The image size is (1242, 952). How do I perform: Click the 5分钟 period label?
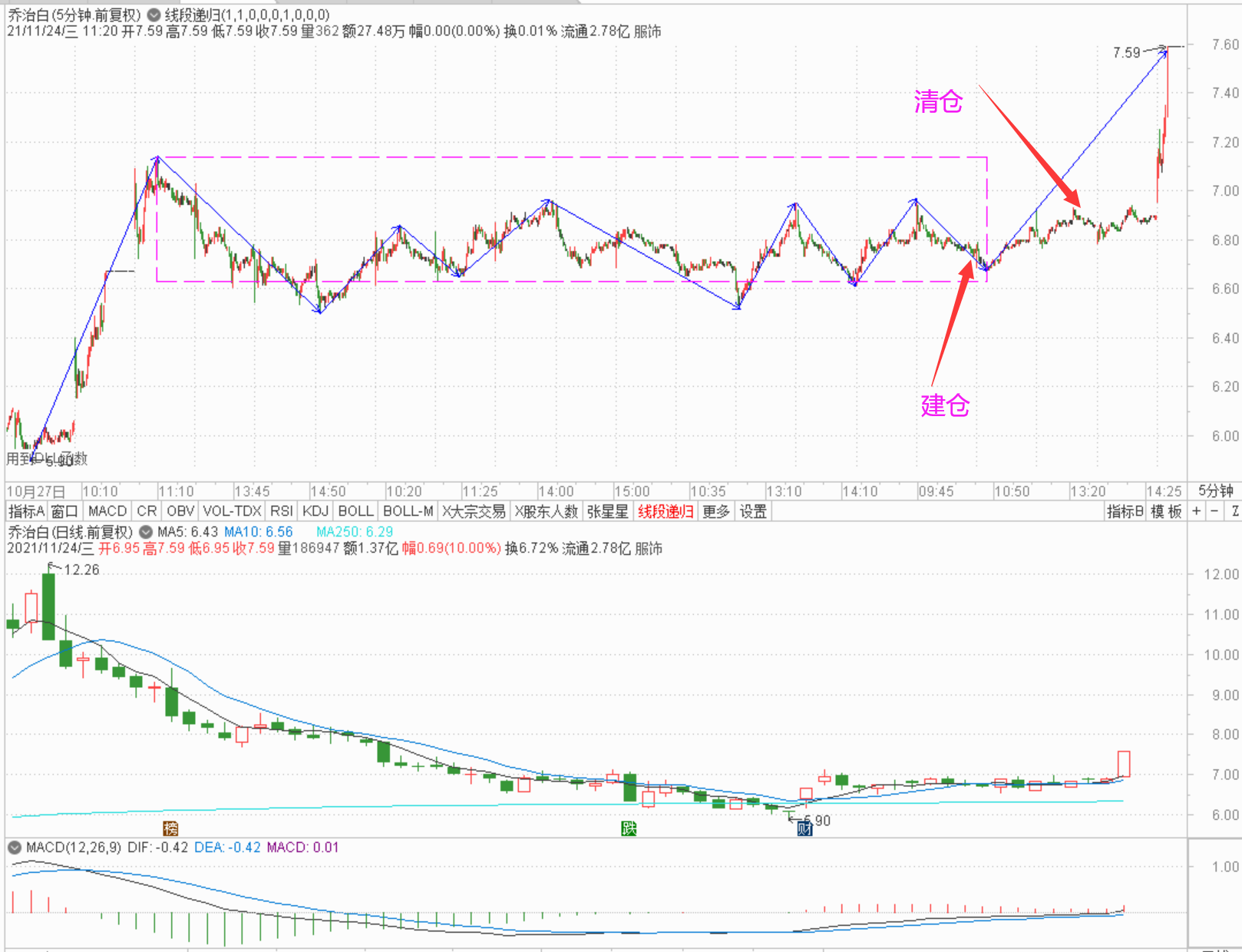[1215, 491]
